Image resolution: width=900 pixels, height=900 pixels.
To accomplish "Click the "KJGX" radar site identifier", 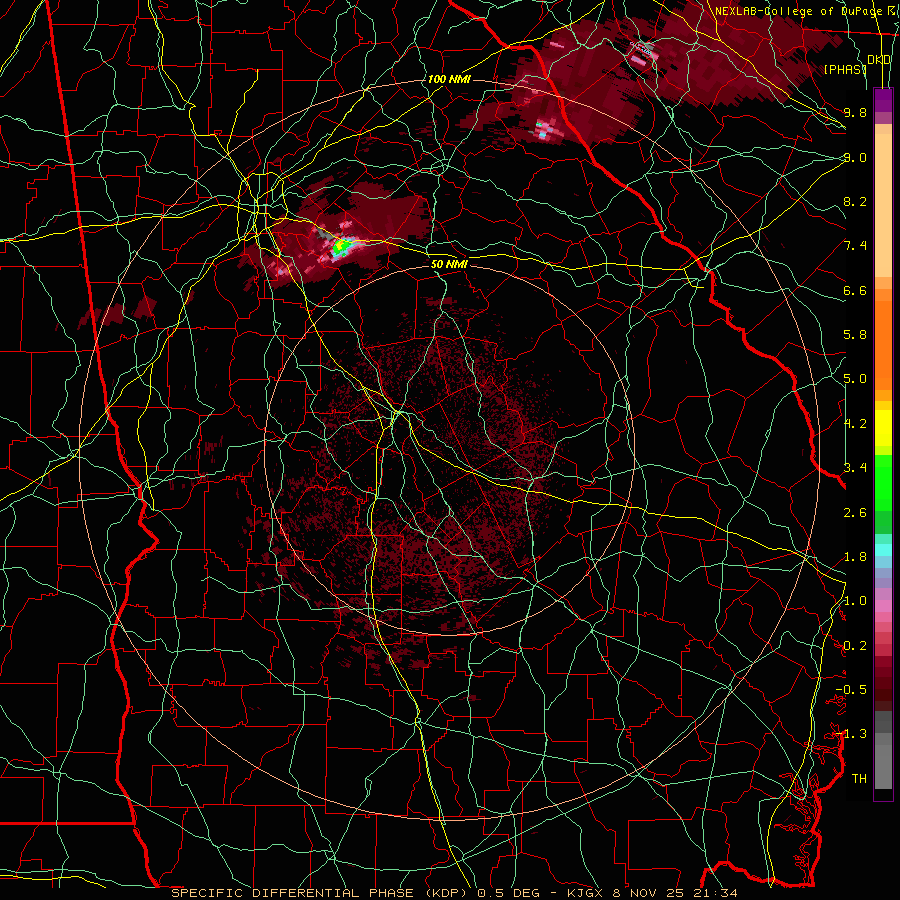I will coord(583,893).
